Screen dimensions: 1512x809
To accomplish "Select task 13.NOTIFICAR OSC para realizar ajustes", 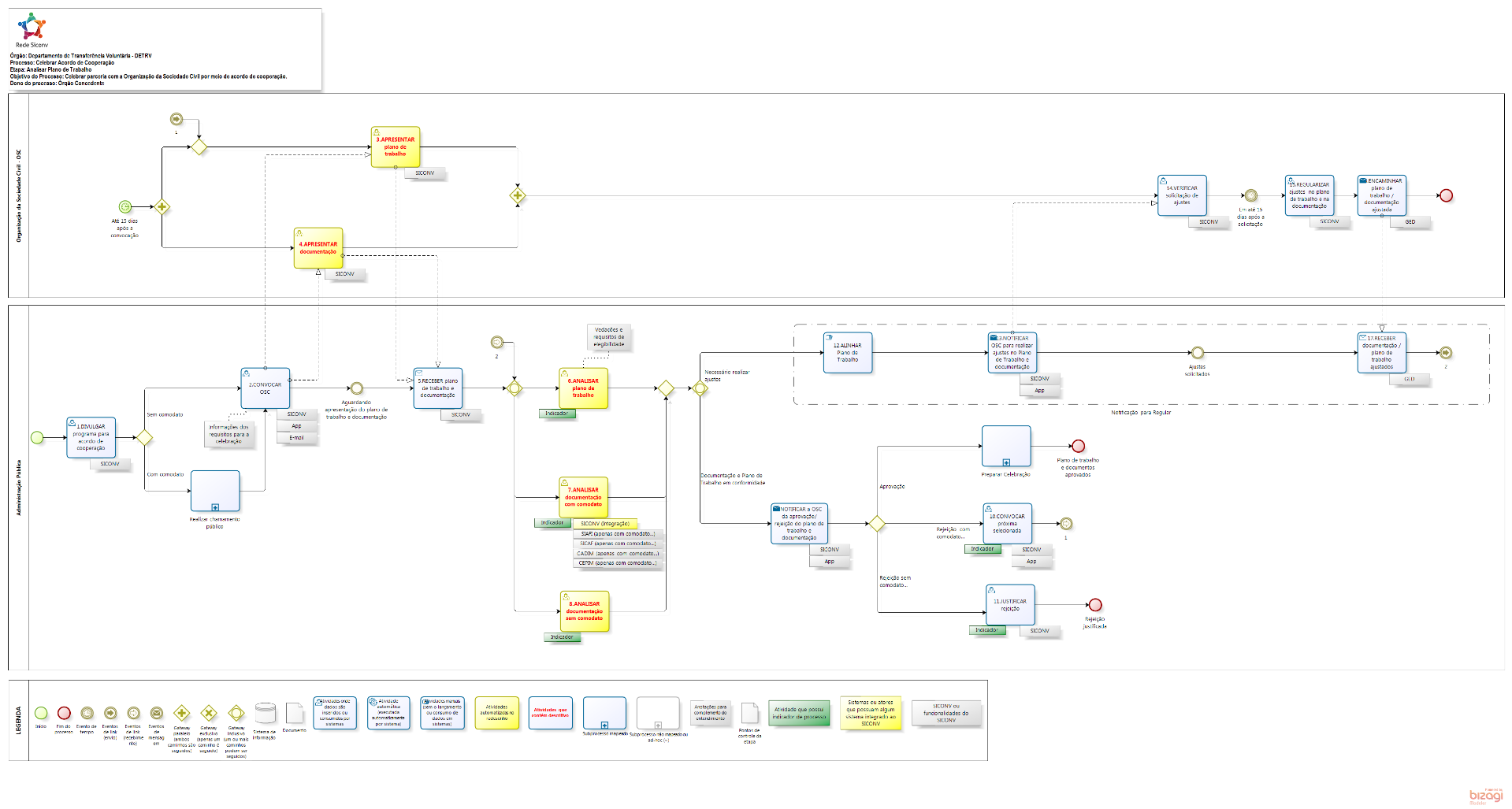I will click(x=1012, y=352).
